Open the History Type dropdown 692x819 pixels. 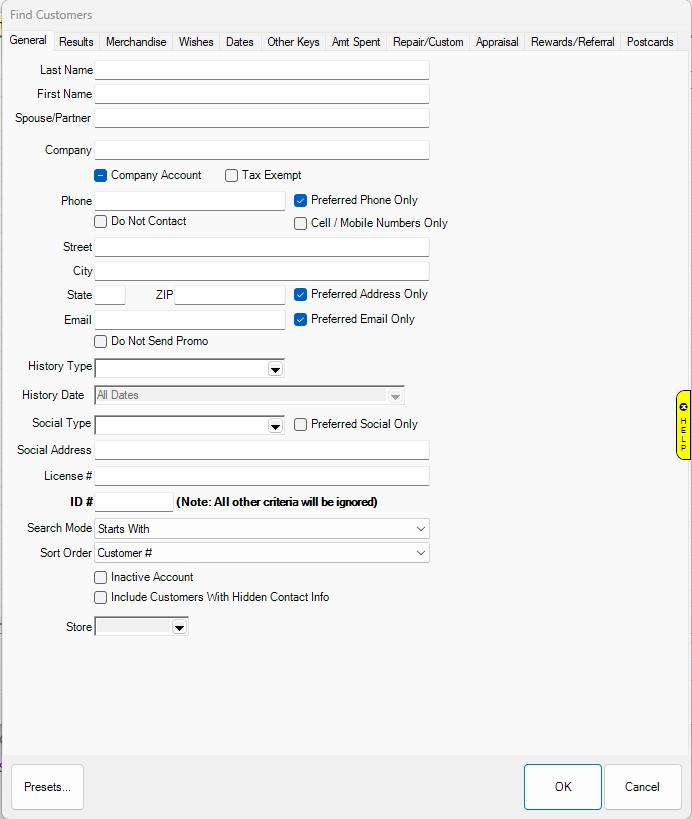(x=275, y=368)
